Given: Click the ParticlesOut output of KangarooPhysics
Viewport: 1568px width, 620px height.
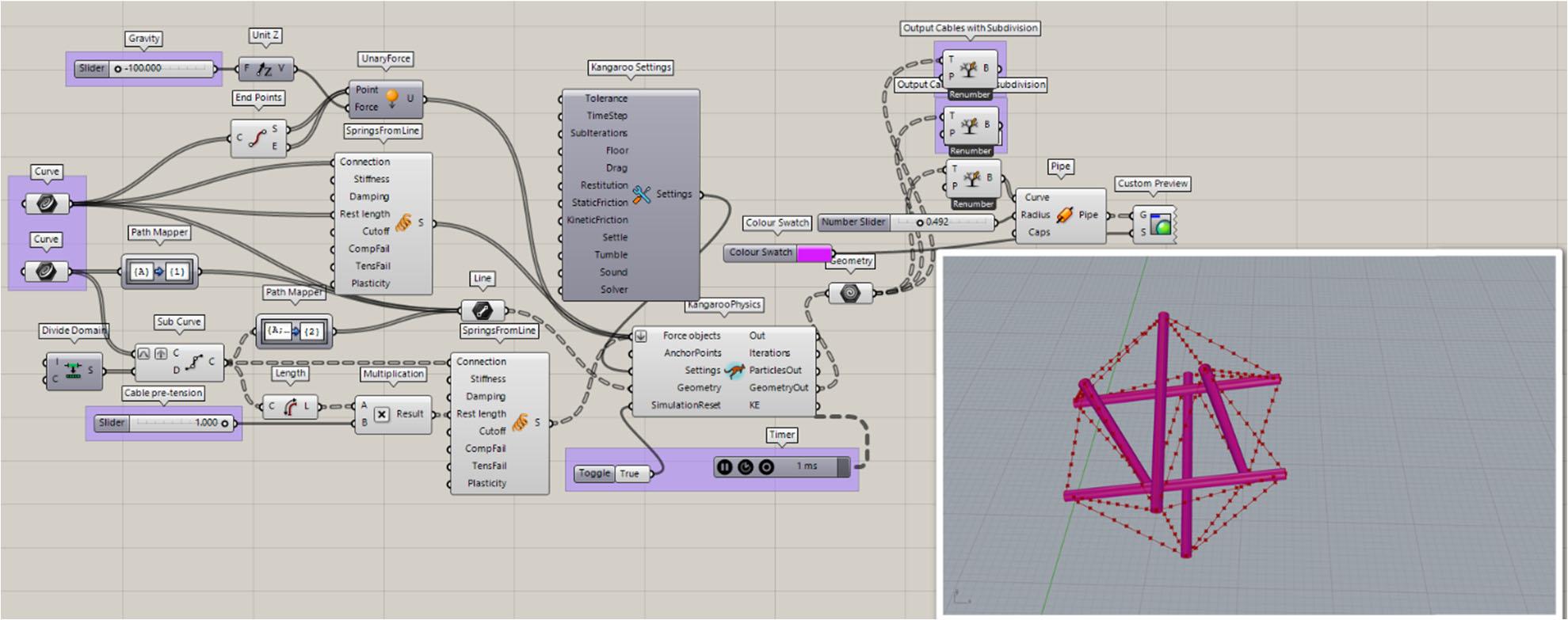Looking at the screenshot, I should coord(775,371).
